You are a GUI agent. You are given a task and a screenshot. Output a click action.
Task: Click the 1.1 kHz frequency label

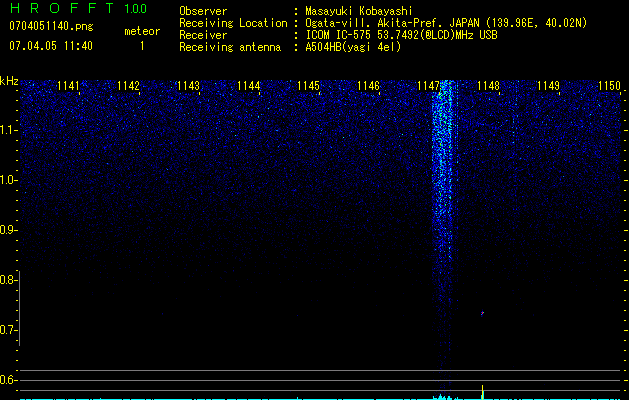pyautogui.click(x=8, y=130)
